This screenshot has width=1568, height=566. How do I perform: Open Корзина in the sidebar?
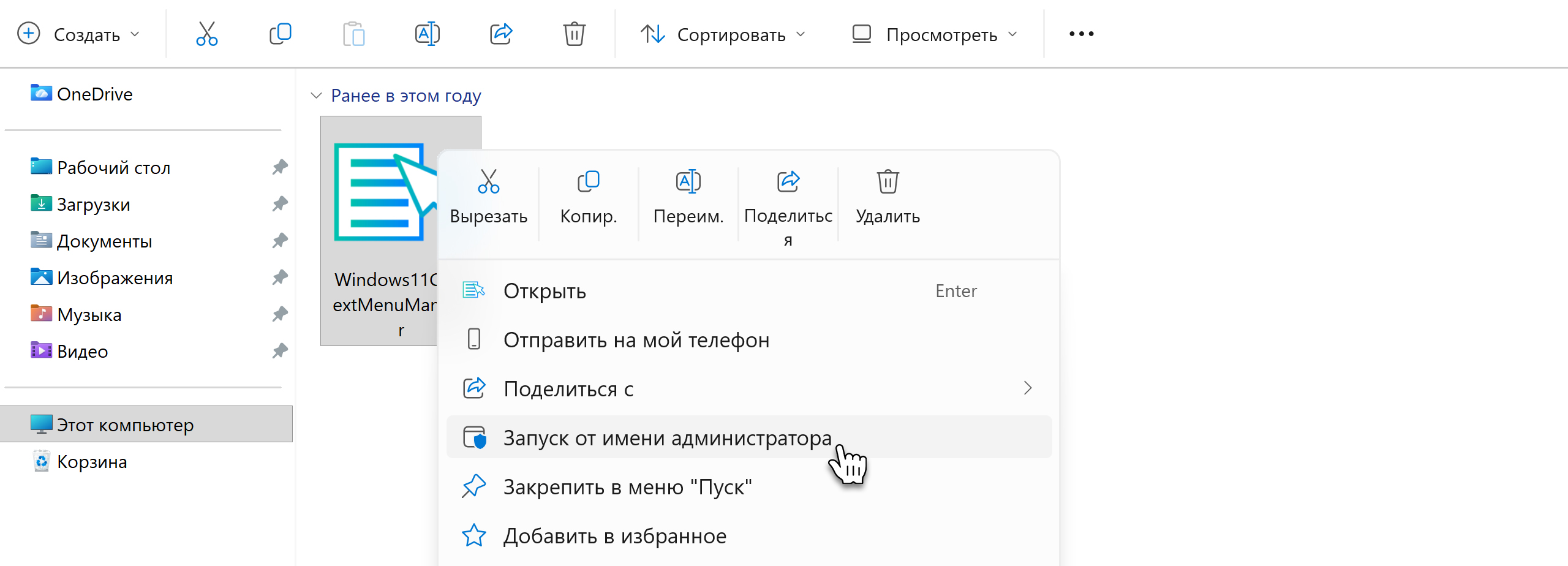(80, 461)
